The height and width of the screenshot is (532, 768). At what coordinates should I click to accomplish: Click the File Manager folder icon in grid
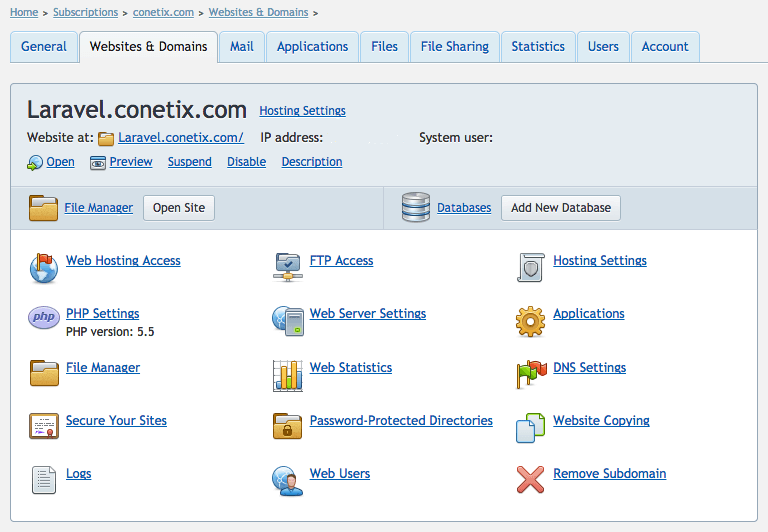click(x=44, y=373)
